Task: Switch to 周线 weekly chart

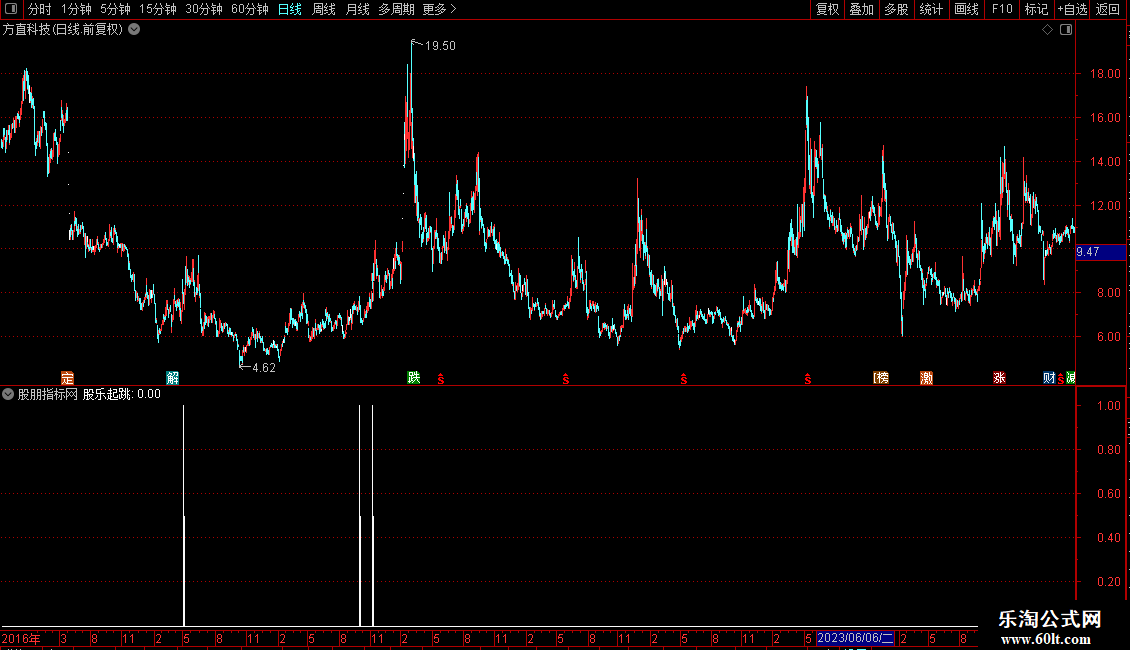Action: tap(324, 9)
